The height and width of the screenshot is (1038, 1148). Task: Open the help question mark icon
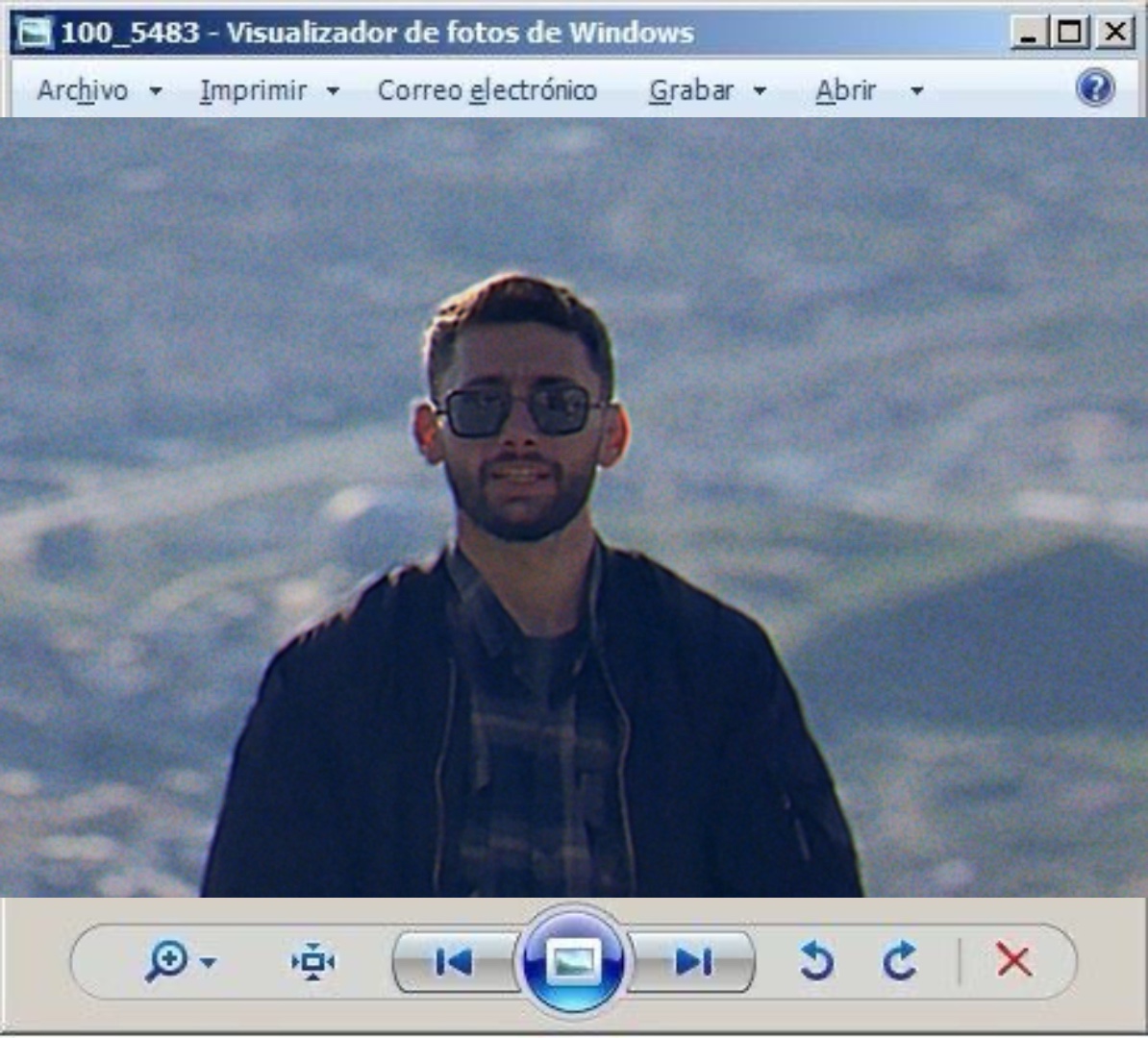[x=1095, y=88]
